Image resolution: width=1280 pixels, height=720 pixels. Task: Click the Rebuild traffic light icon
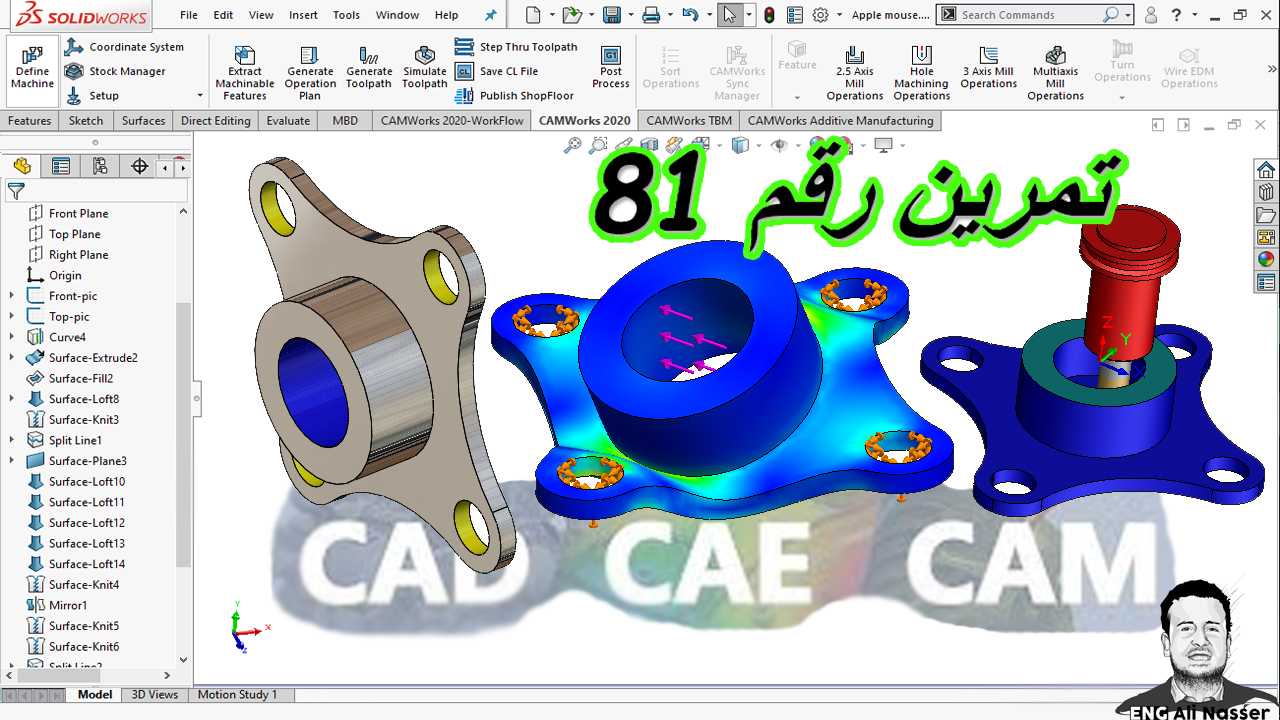click(x=769, y=15)
